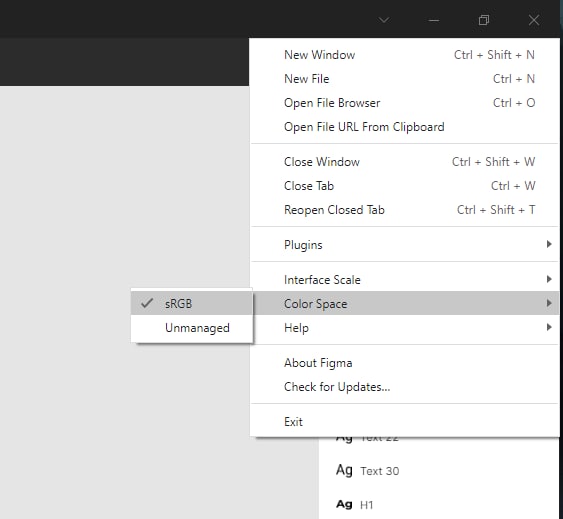
Task: Expand the Color Space submenu arrow
Action: point(549,303)
